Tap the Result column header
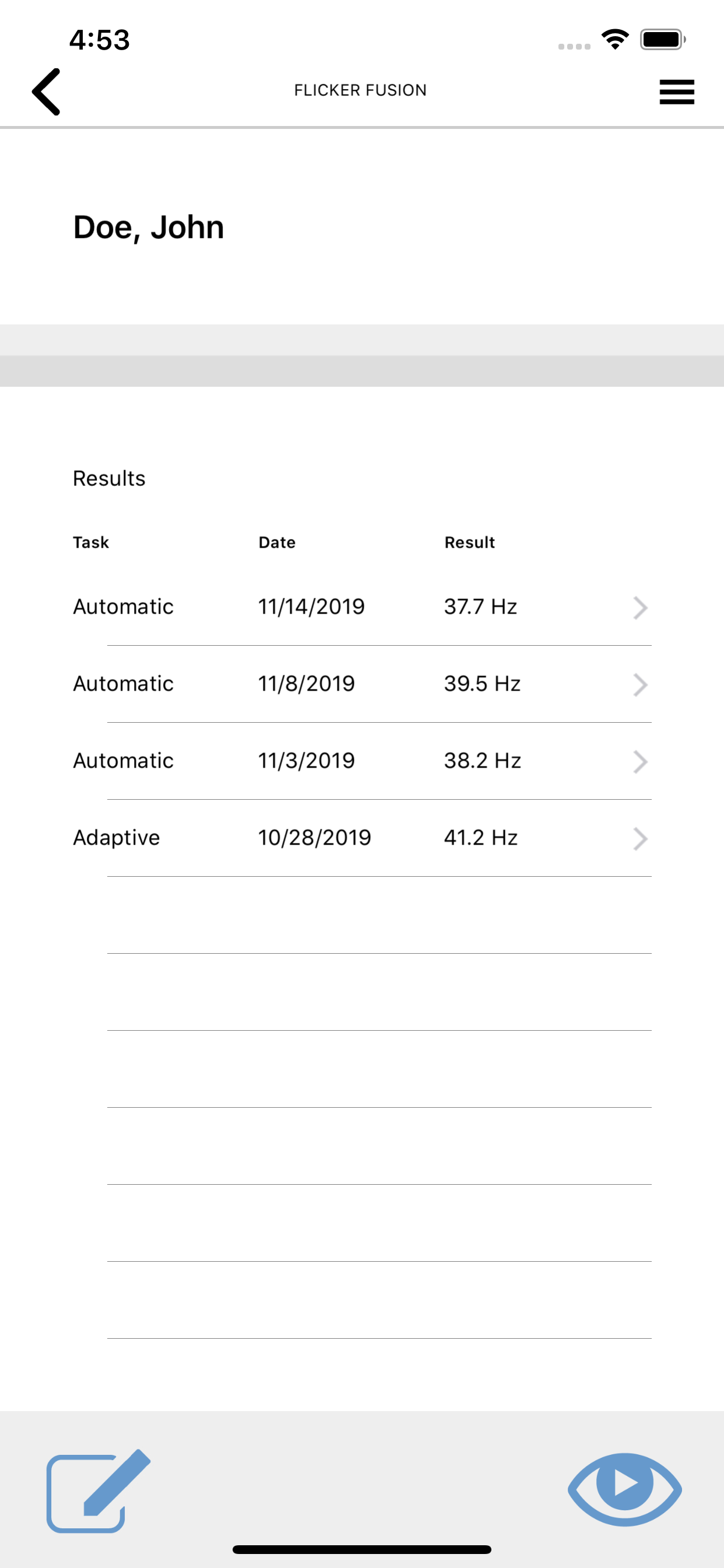This screenshot has height=1568, width=724. (470, 542)
